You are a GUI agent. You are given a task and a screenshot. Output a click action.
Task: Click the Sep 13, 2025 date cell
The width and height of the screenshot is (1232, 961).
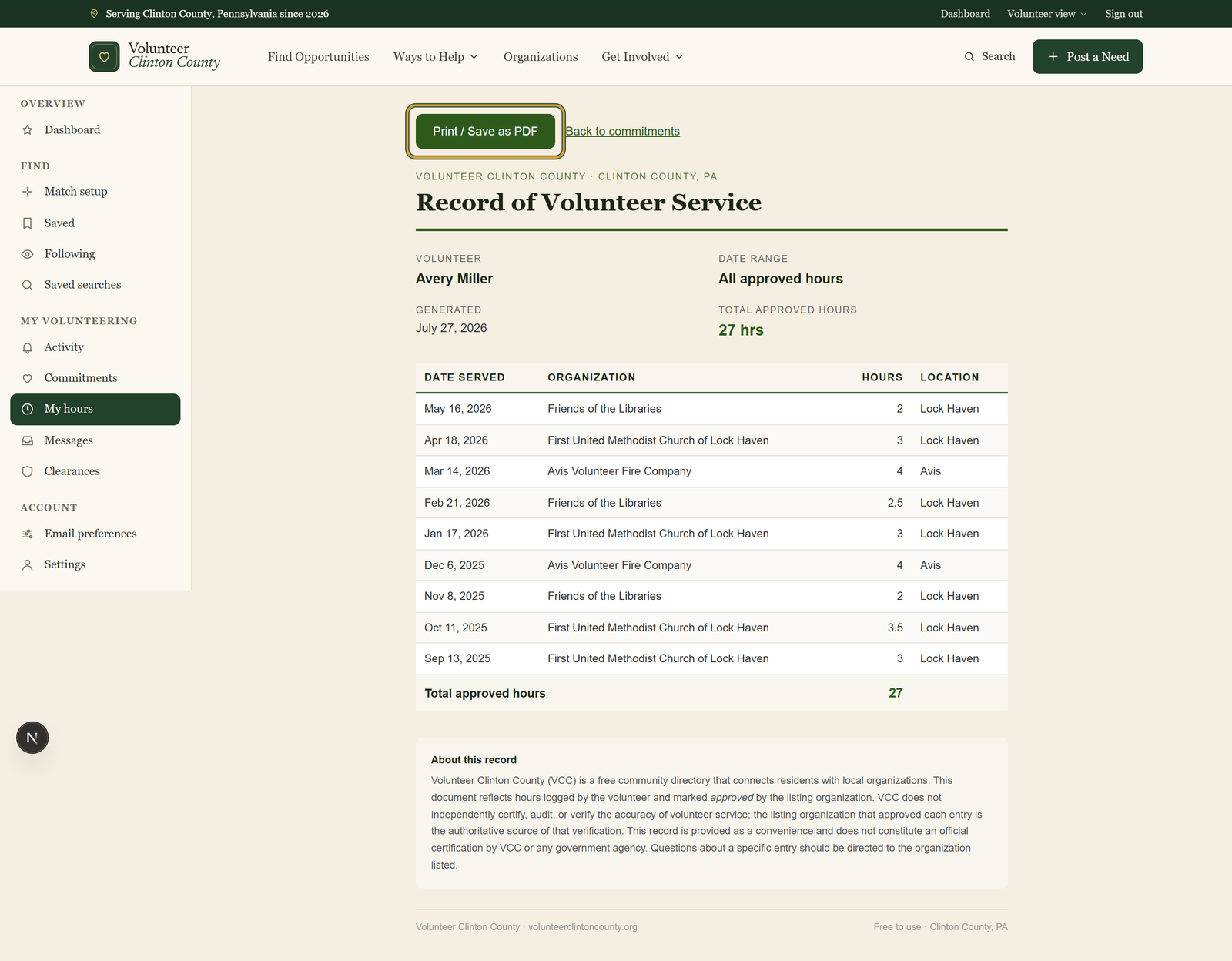457,658
